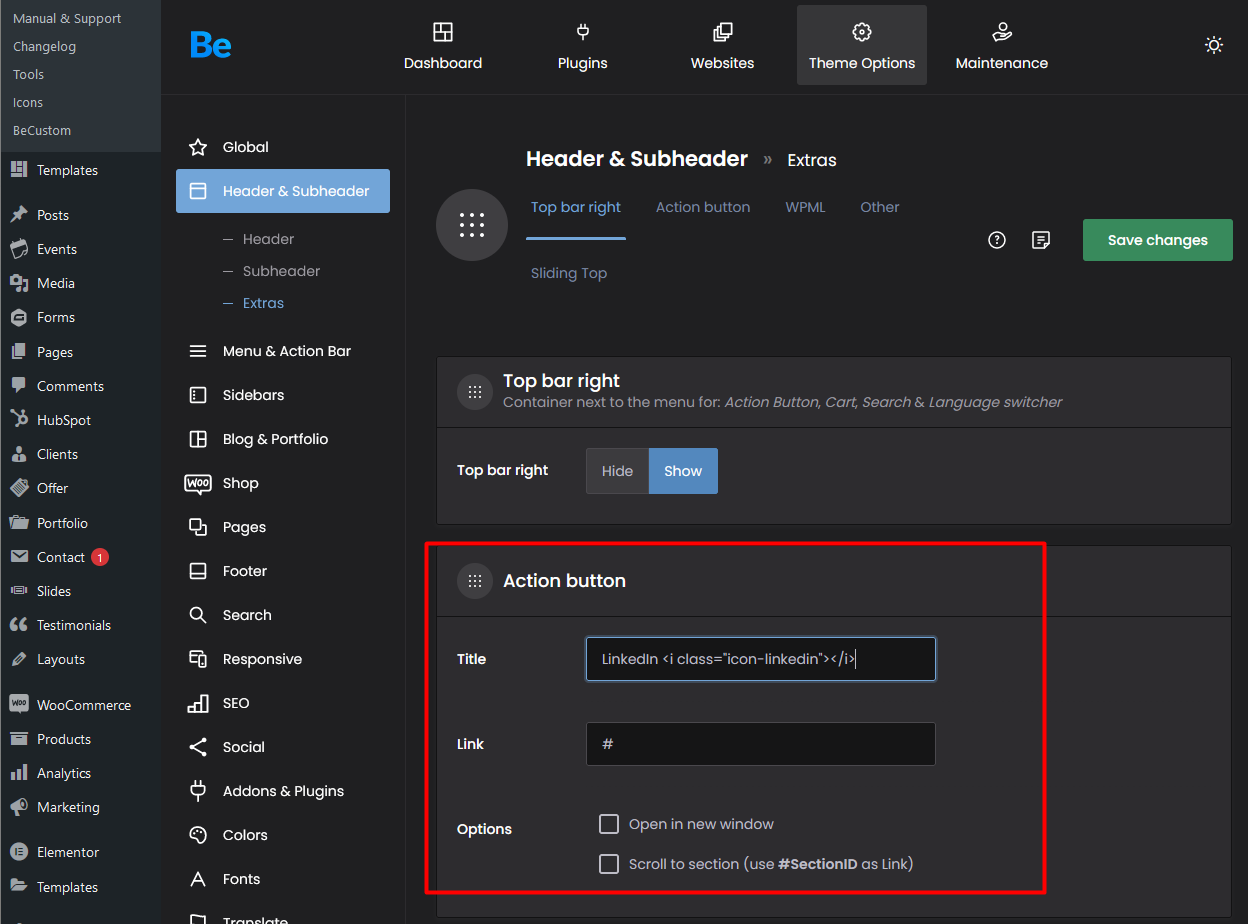Image resolution: width=1248 pixels, height=924 pixels.
Task: Click the large round grid icon
Action: pos(472,225)
